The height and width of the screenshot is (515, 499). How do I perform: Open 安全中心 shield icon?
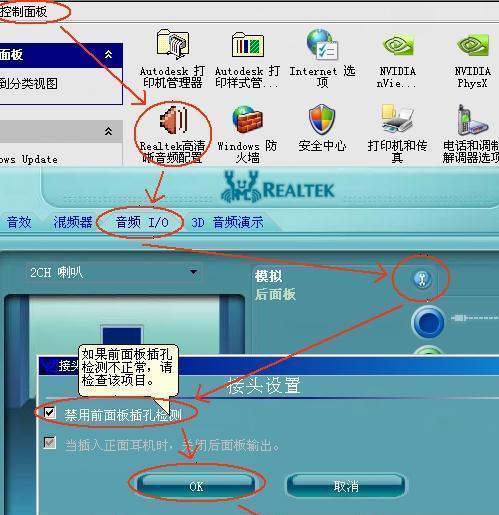pos(322,119)
